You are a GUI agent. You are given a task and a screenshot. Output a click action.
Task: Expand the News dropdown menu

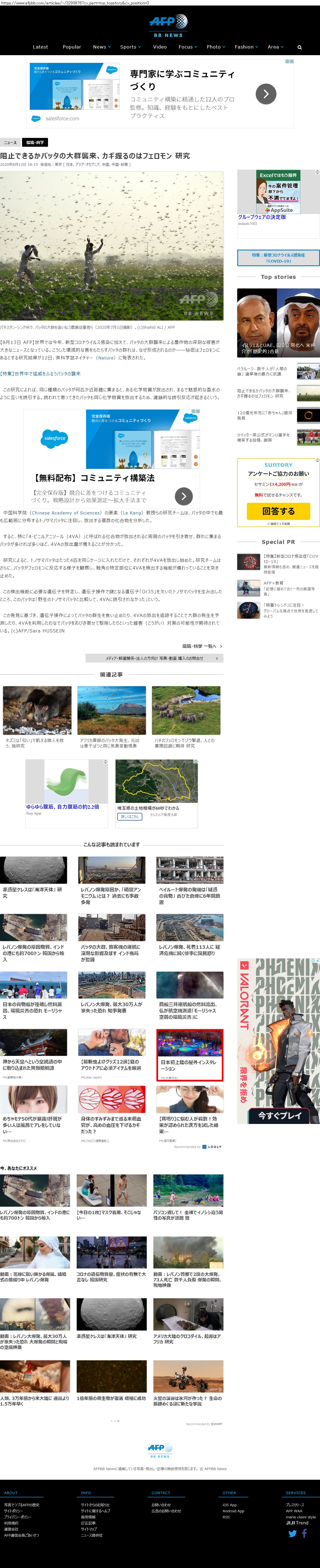tap(102, 47)
